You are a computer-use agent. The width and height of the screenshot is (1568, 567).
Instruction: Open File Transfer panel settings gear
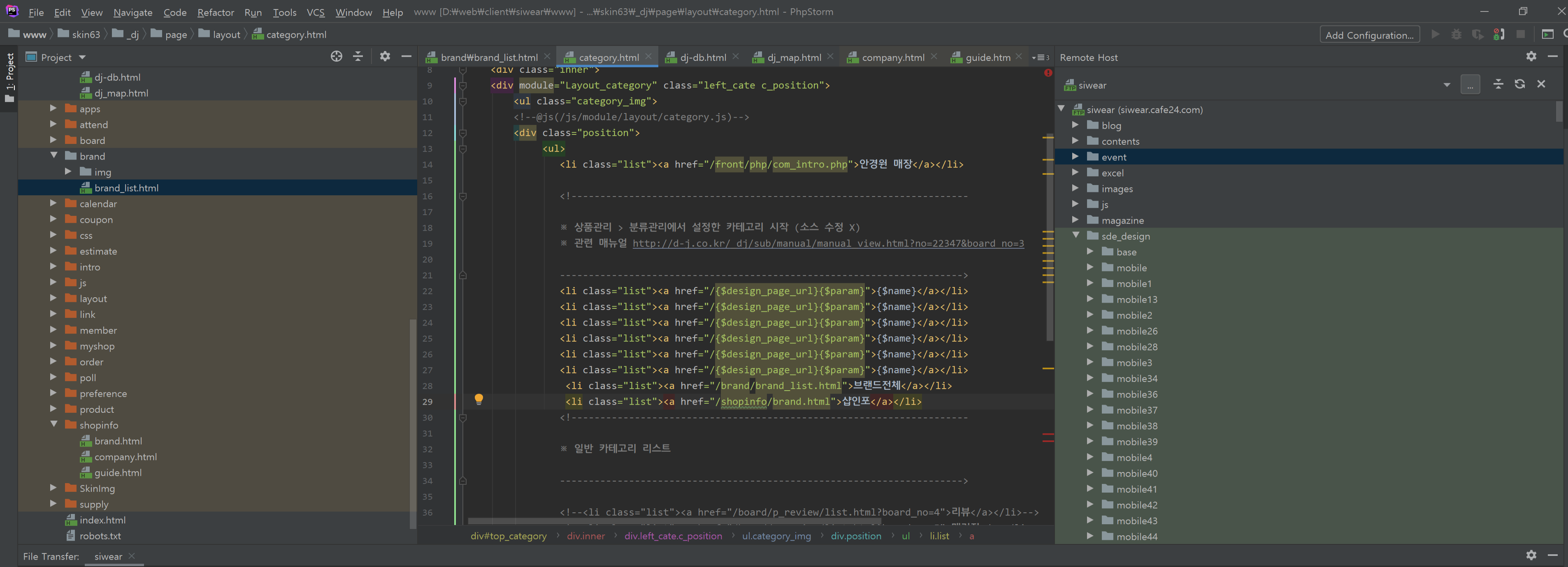[1531, 555]
